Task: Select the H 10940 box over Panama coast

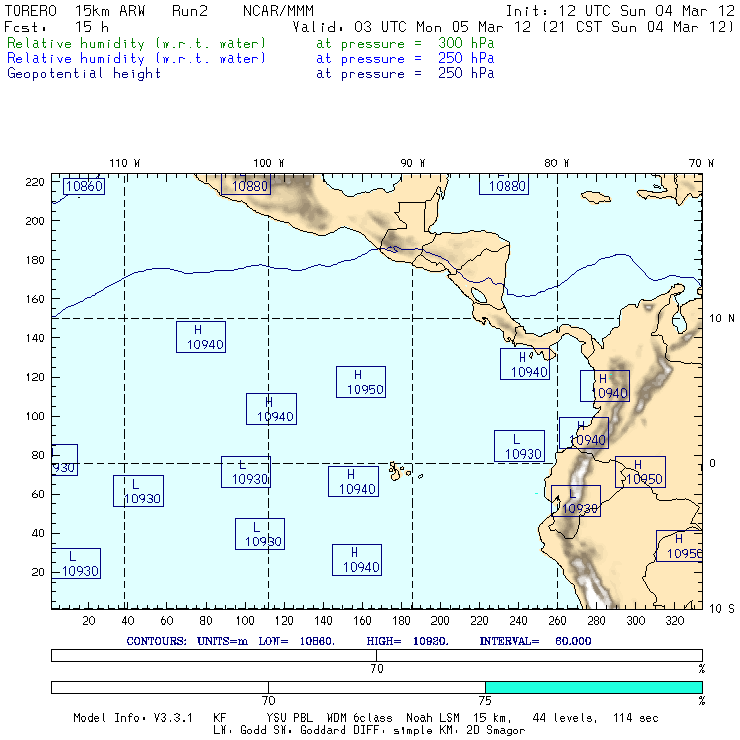Action: [x=525, y=364]
